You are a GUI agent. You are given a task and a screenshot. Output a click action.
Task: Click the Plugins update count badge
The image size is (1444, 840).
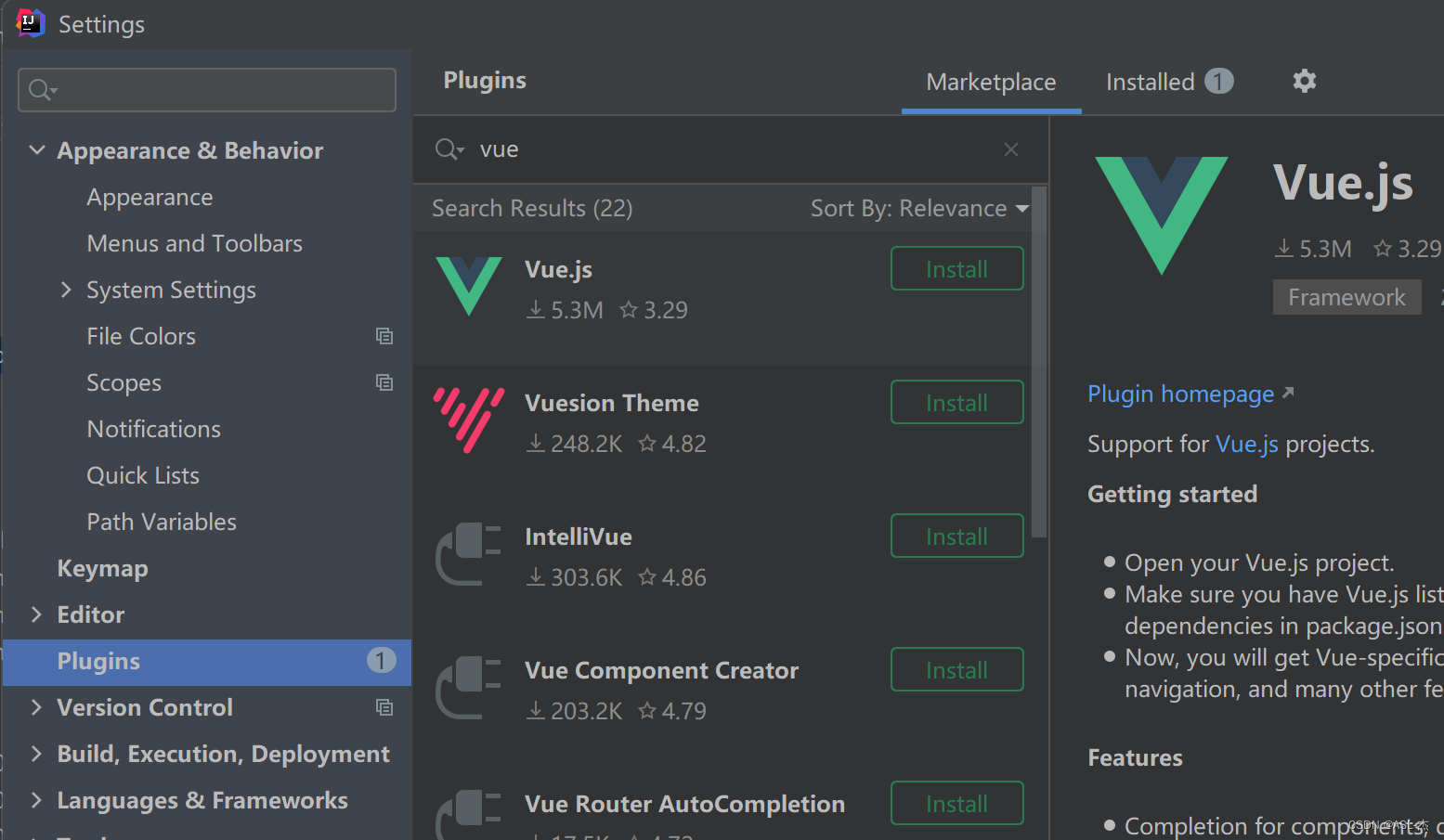pyautogui.click(x=381, y=660)
